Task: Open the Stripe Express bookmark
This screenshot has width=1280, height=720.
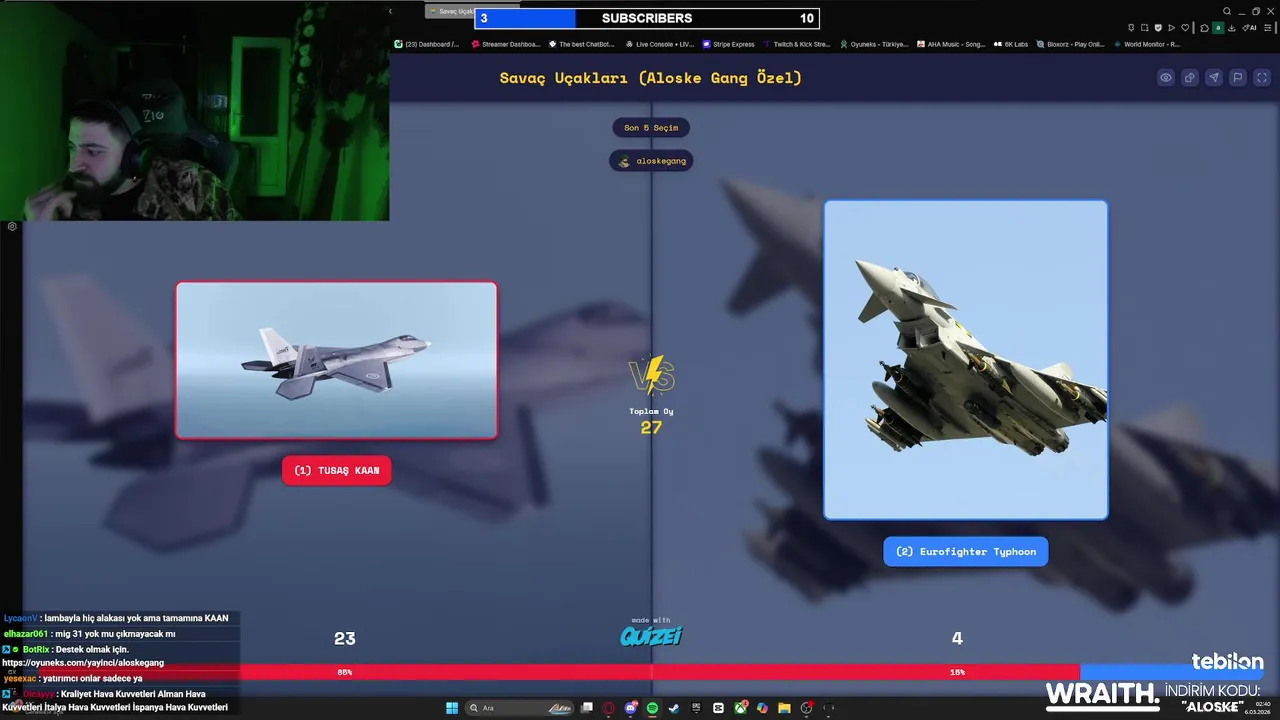Action: point(729,44)
